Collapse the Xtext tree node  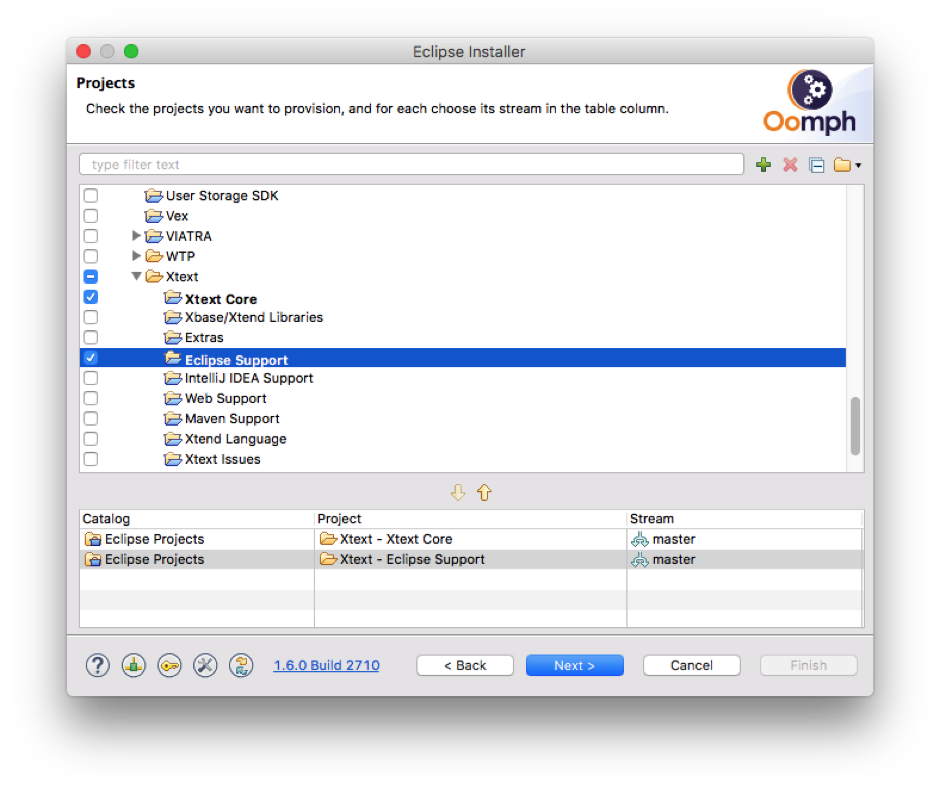click(x=136, y=276)
